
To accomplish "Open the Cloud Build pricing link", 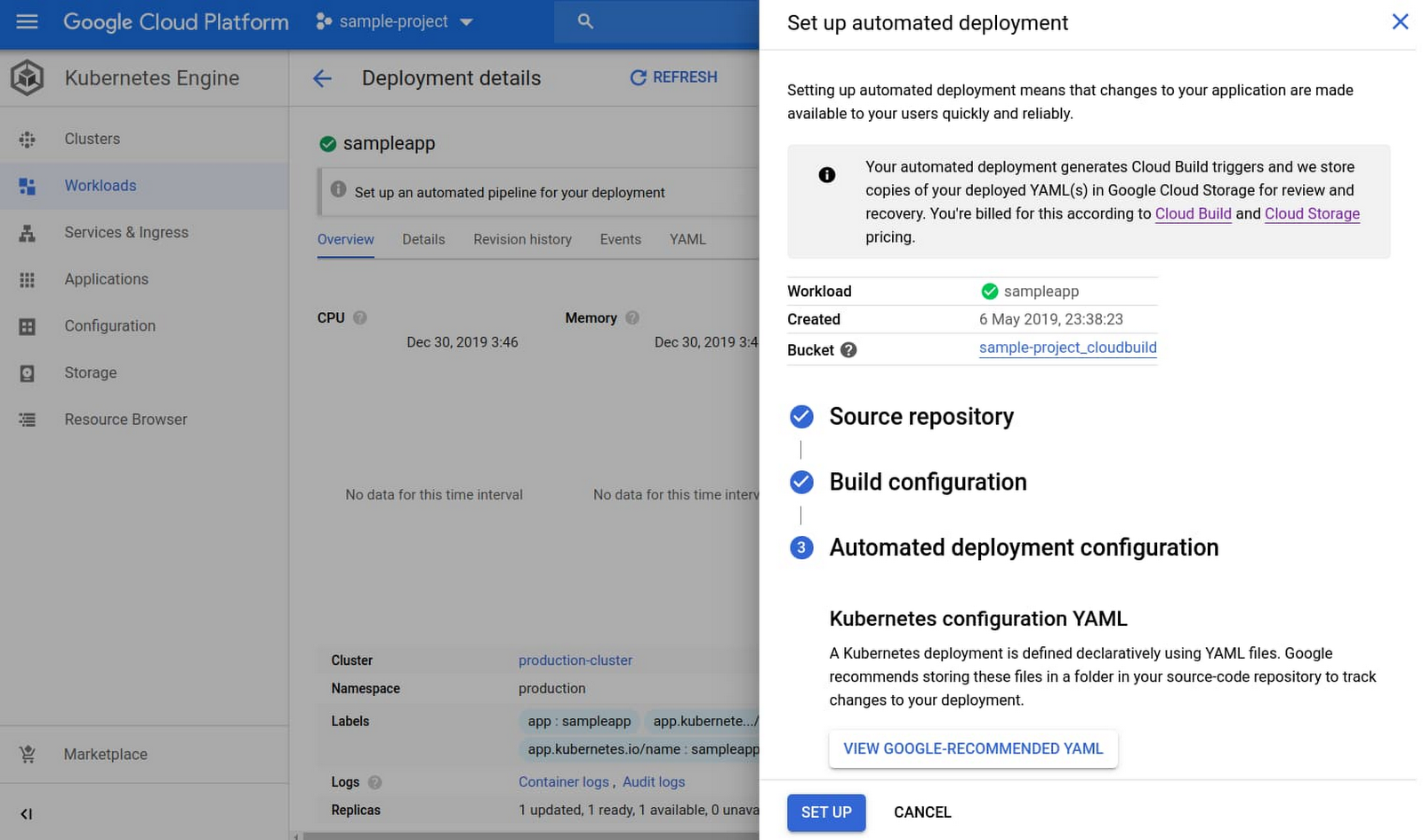I will 1193,213.
